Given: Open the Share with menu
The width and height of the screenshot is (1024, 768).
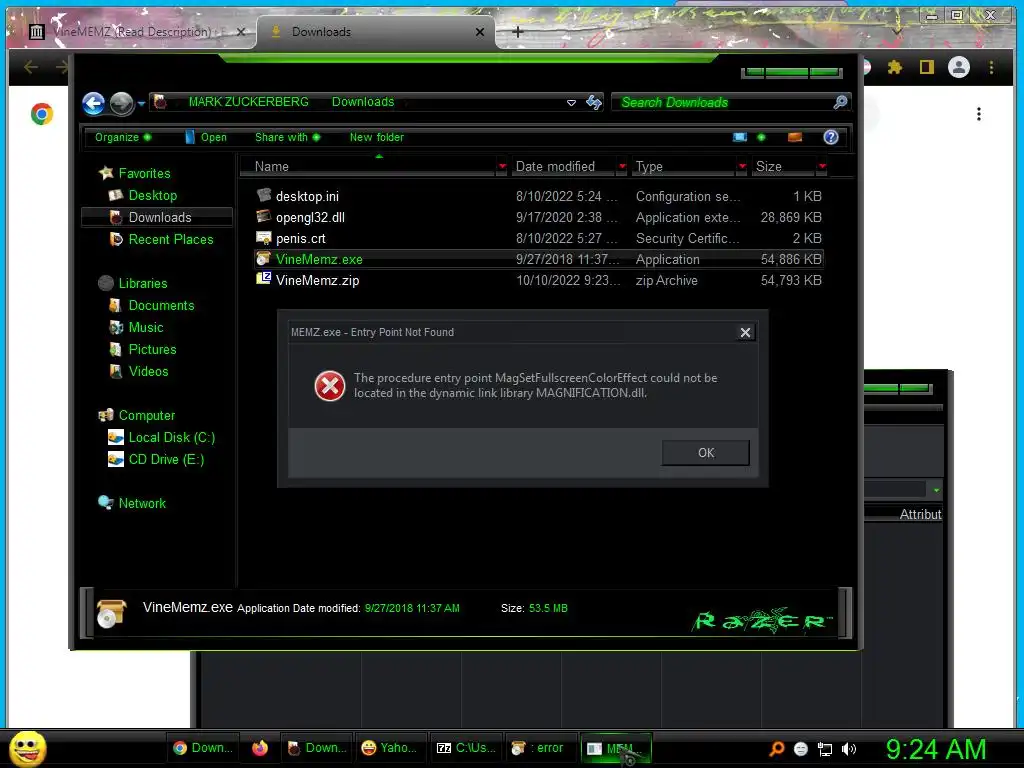Looking at the screenshot, I should point(287,137).
